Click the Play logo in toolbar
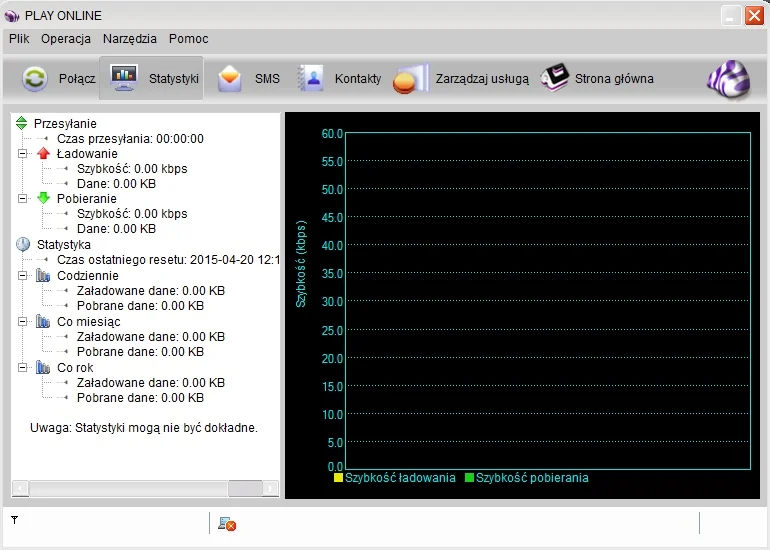 coord(729,80)
